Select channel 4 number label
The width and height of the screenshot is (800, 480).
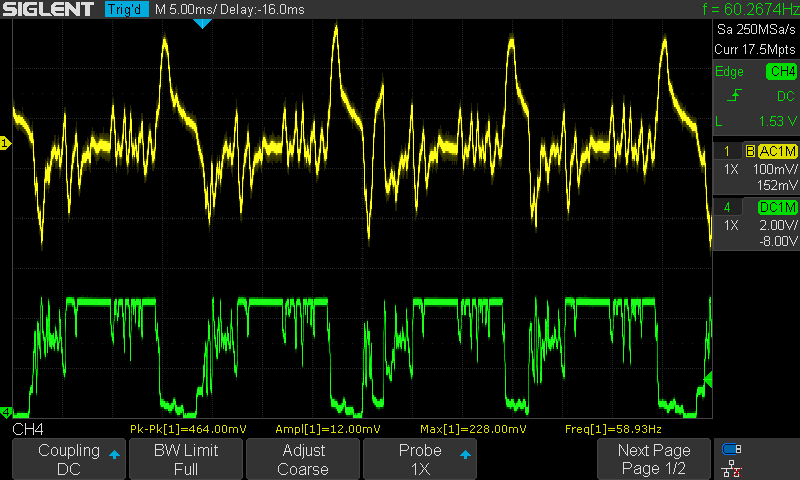pos(727,207)
